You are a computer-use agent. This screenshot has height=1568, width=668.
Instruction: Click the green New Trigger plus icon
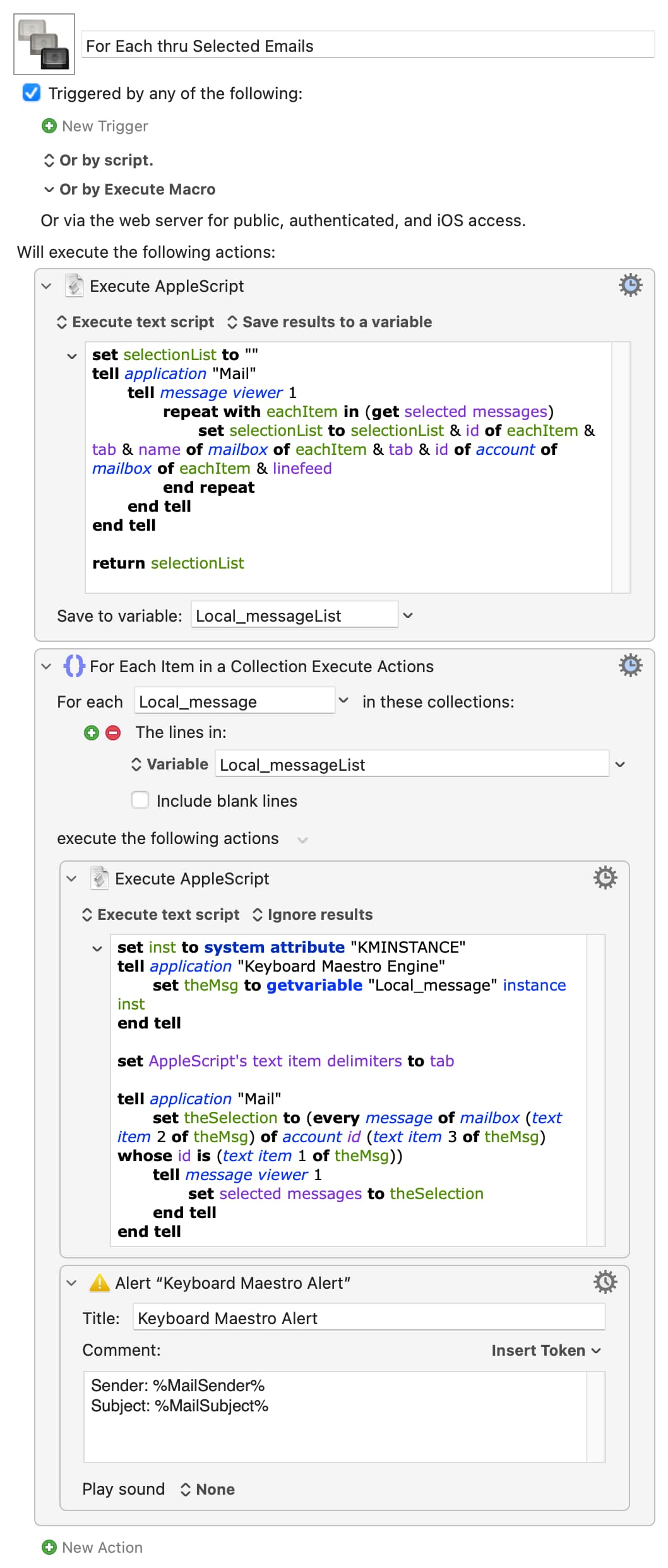coord(49,126)
